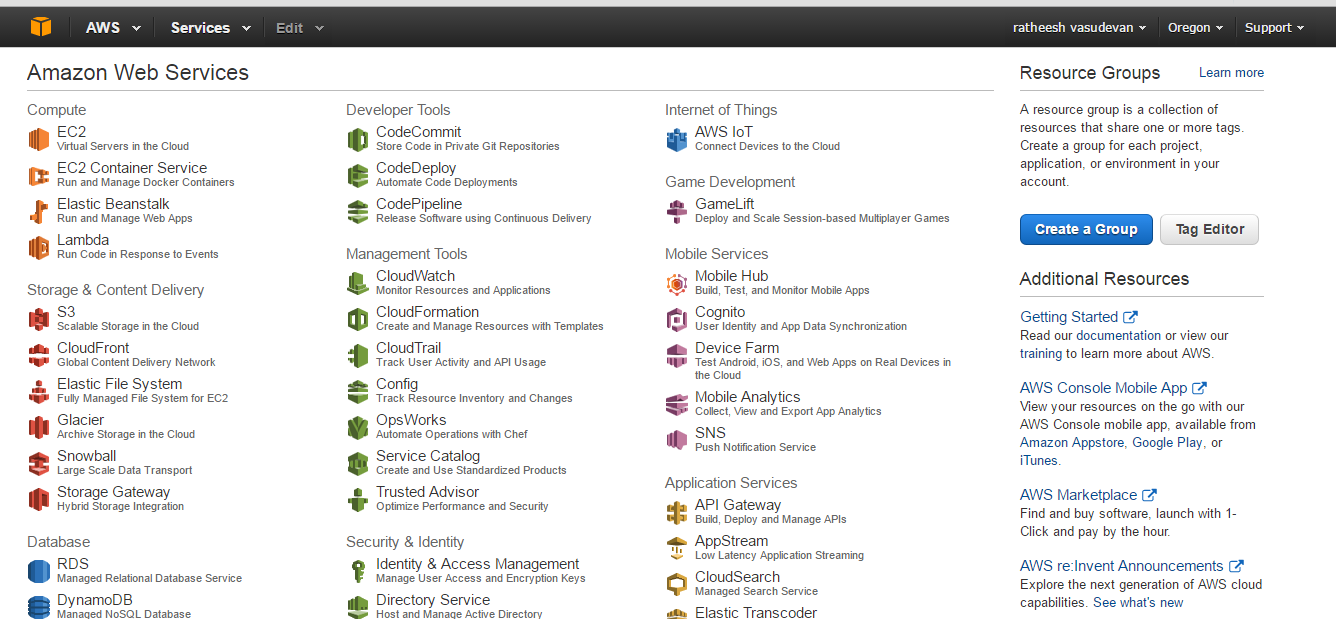The height and width of the screenshot is (619, 1336).
Task: Open the CloudFormation icon
Action: coord(358,319)
